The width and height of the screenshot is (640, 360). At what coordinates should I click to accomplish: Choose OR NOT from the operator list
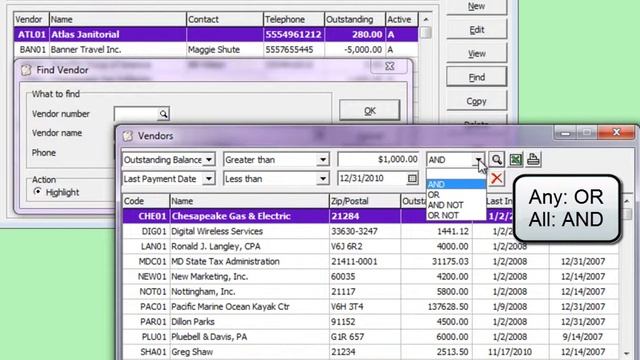click(456, 215)
